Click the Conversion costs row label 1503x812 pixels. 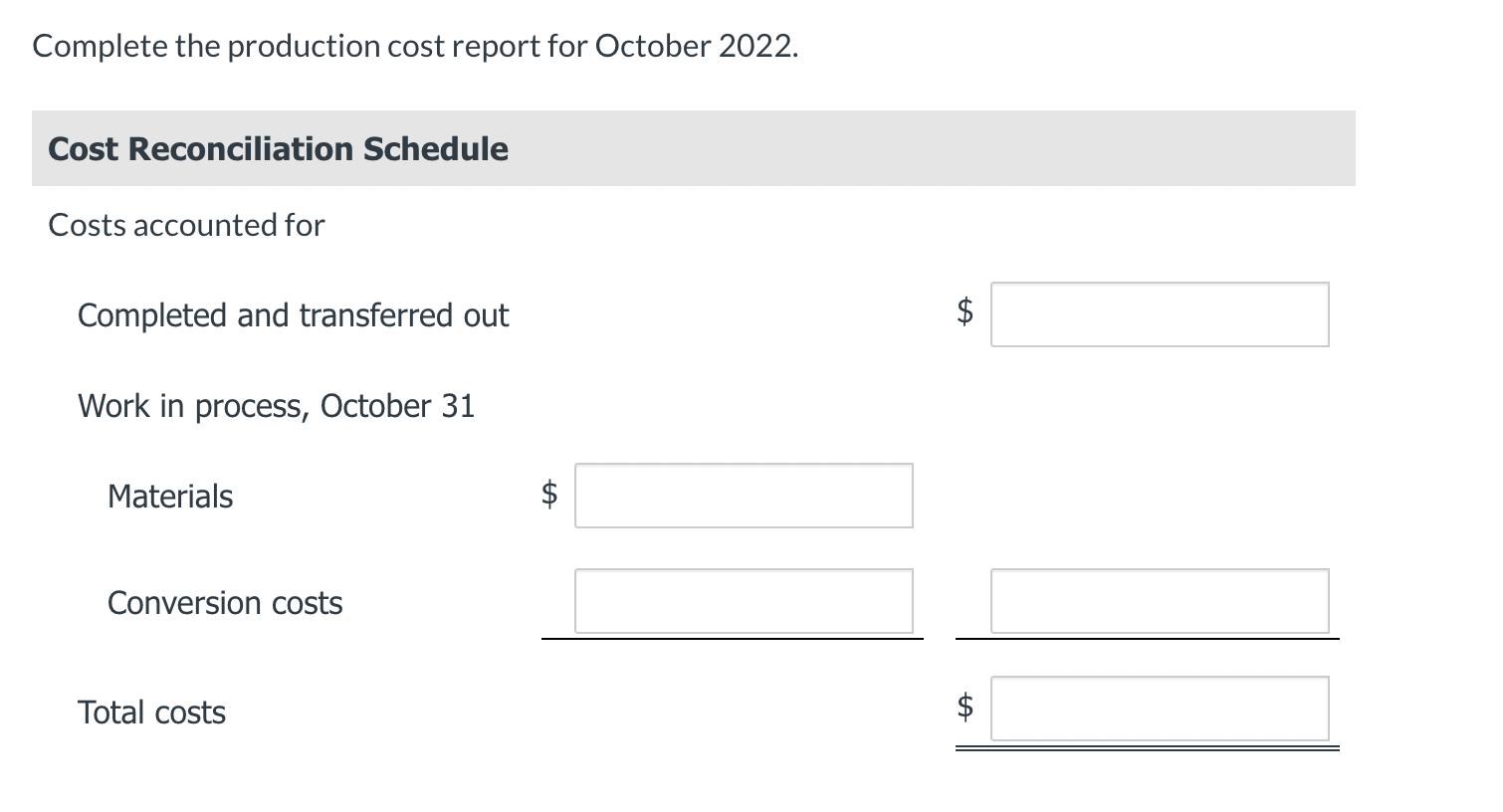pyautogui.click(x=224, y=603)
